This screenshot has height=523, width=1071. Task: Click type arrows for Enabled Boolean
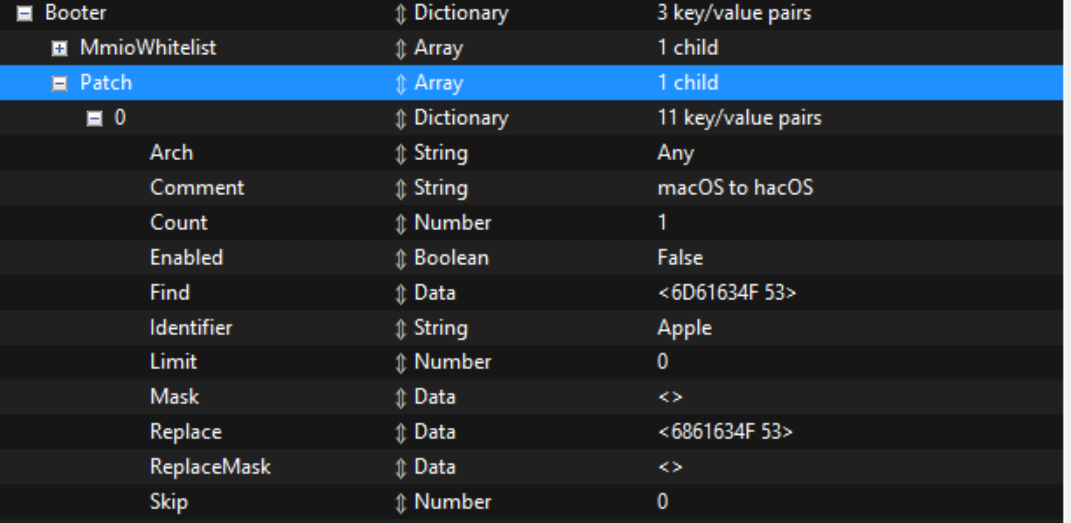click(400, 258)
